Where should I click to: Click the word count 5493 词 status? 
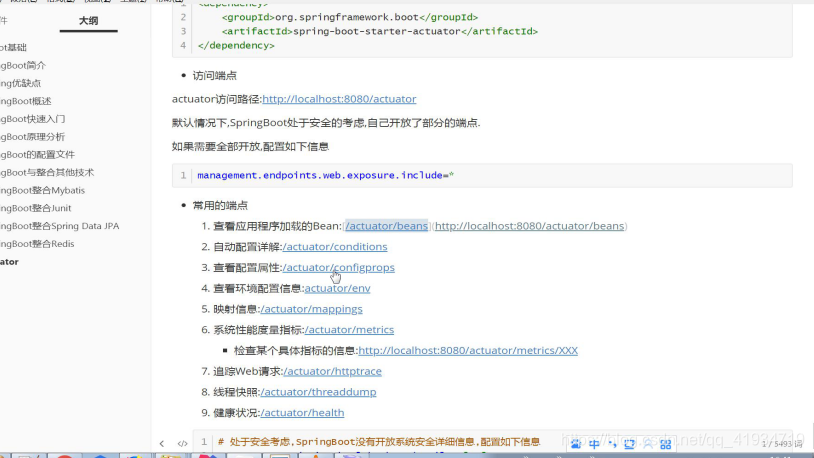782,444
